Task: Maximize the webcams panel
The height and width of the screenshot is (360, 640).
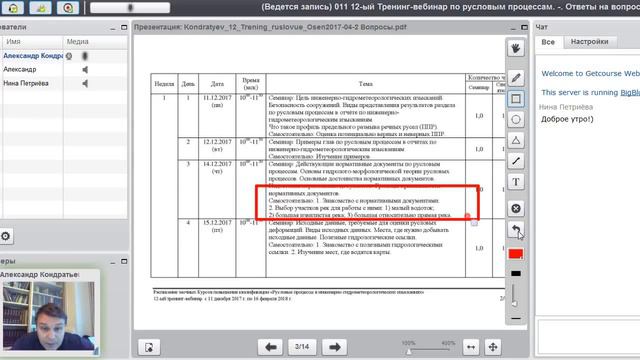Action: [124, 261]
